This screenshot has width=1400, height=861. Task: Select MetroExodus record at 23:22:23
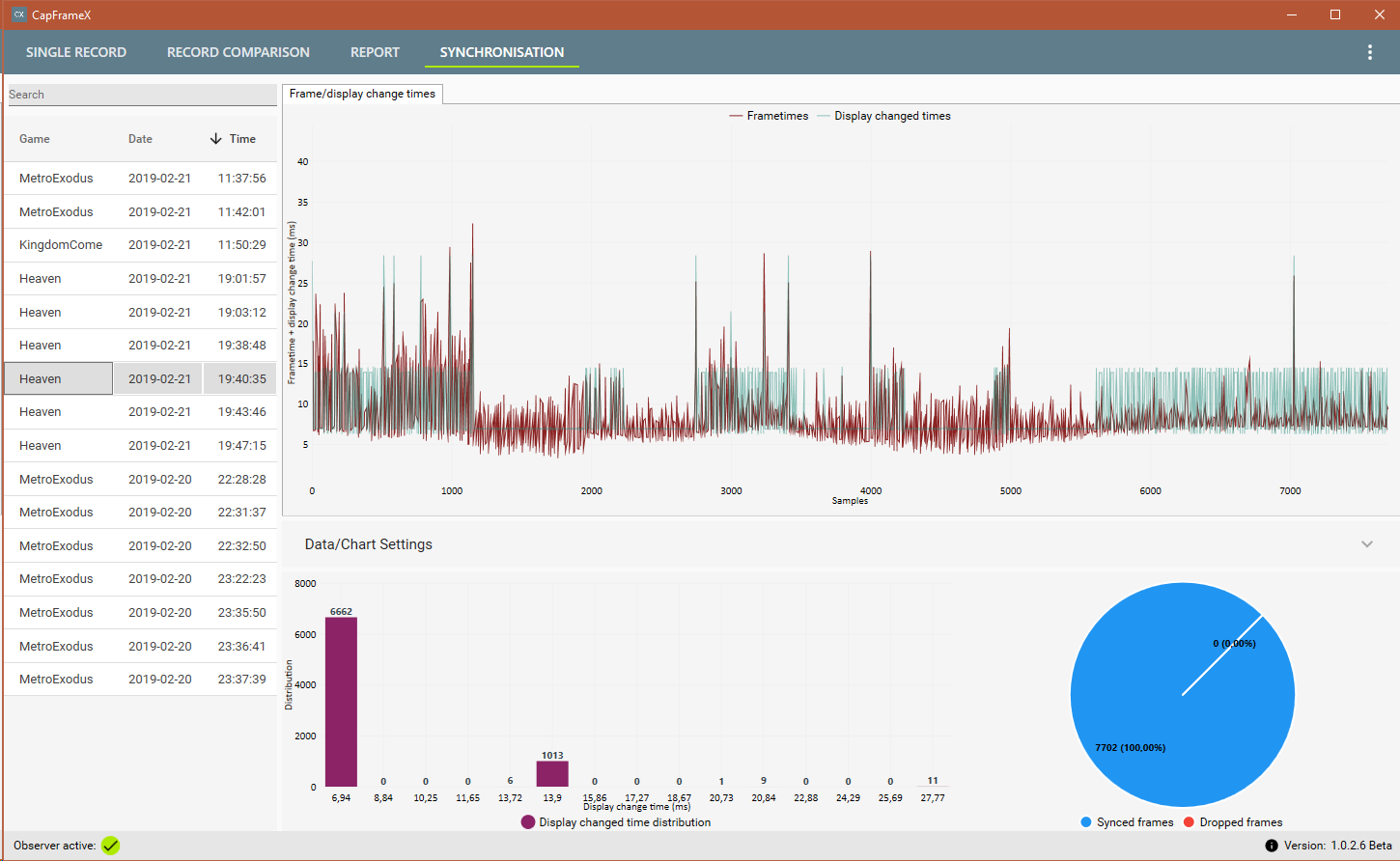coord(141,579)
